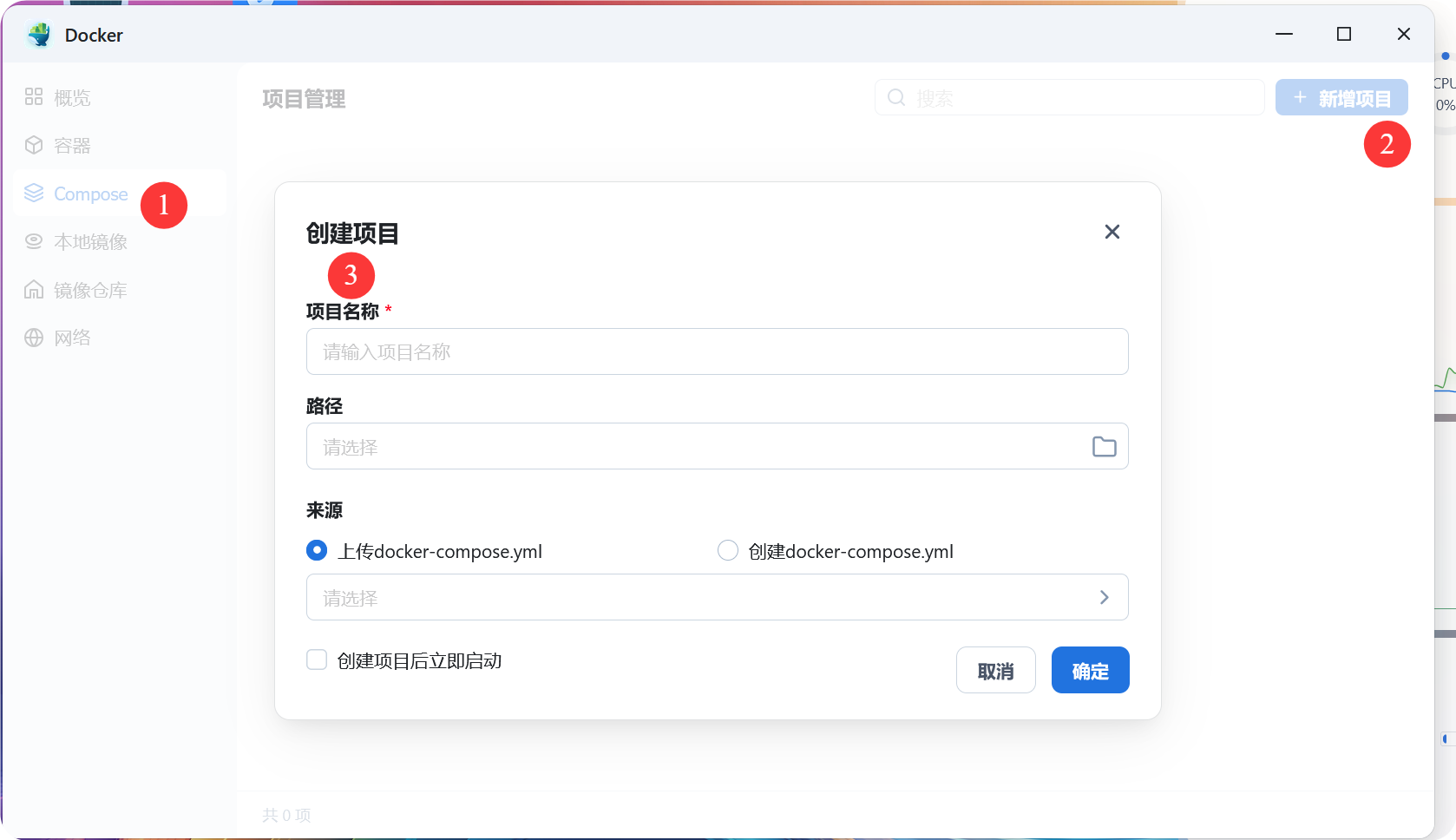Image resolution: width=1456 pixels, height=840 pixels.
Task: Click the 镜像仓库 registry house icon
Action: point(34,290)
